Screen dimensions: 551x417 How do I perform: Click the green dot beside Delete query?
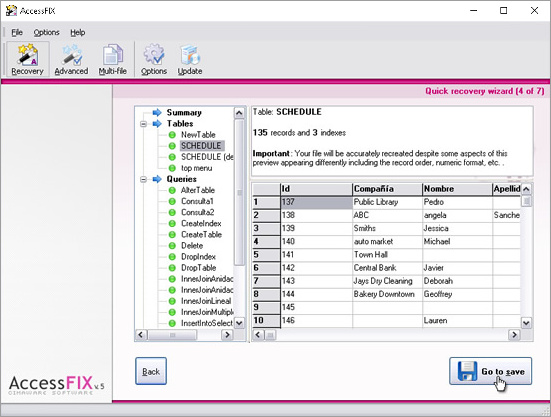point(172,246)
